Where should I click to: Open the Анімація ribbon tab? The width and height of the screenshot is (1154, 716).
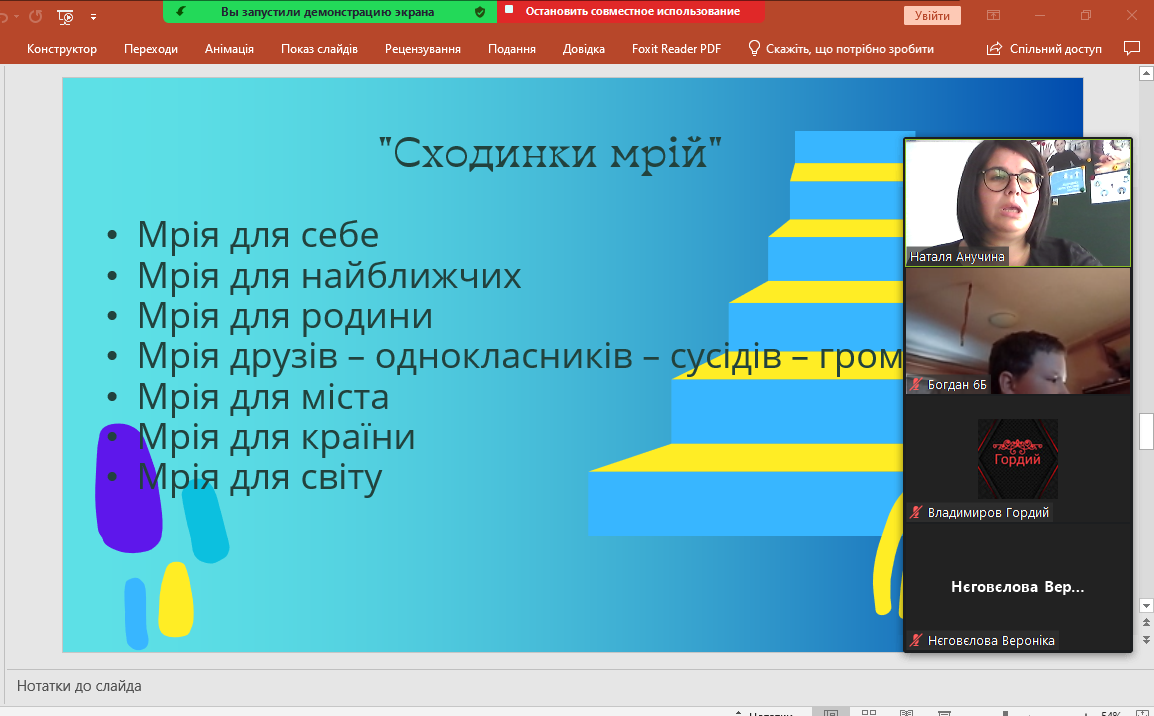tap(229, 49)
